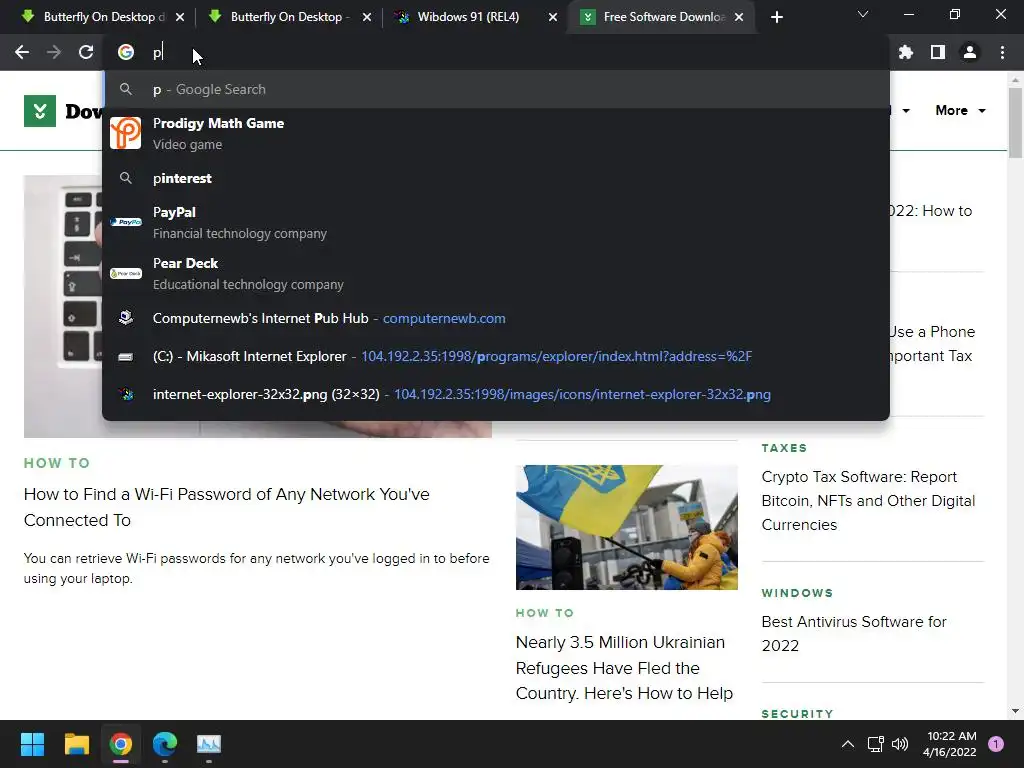The image size is (1024, 768).
Task: Click the browser Back arrow
Action: tap(22, 52)
